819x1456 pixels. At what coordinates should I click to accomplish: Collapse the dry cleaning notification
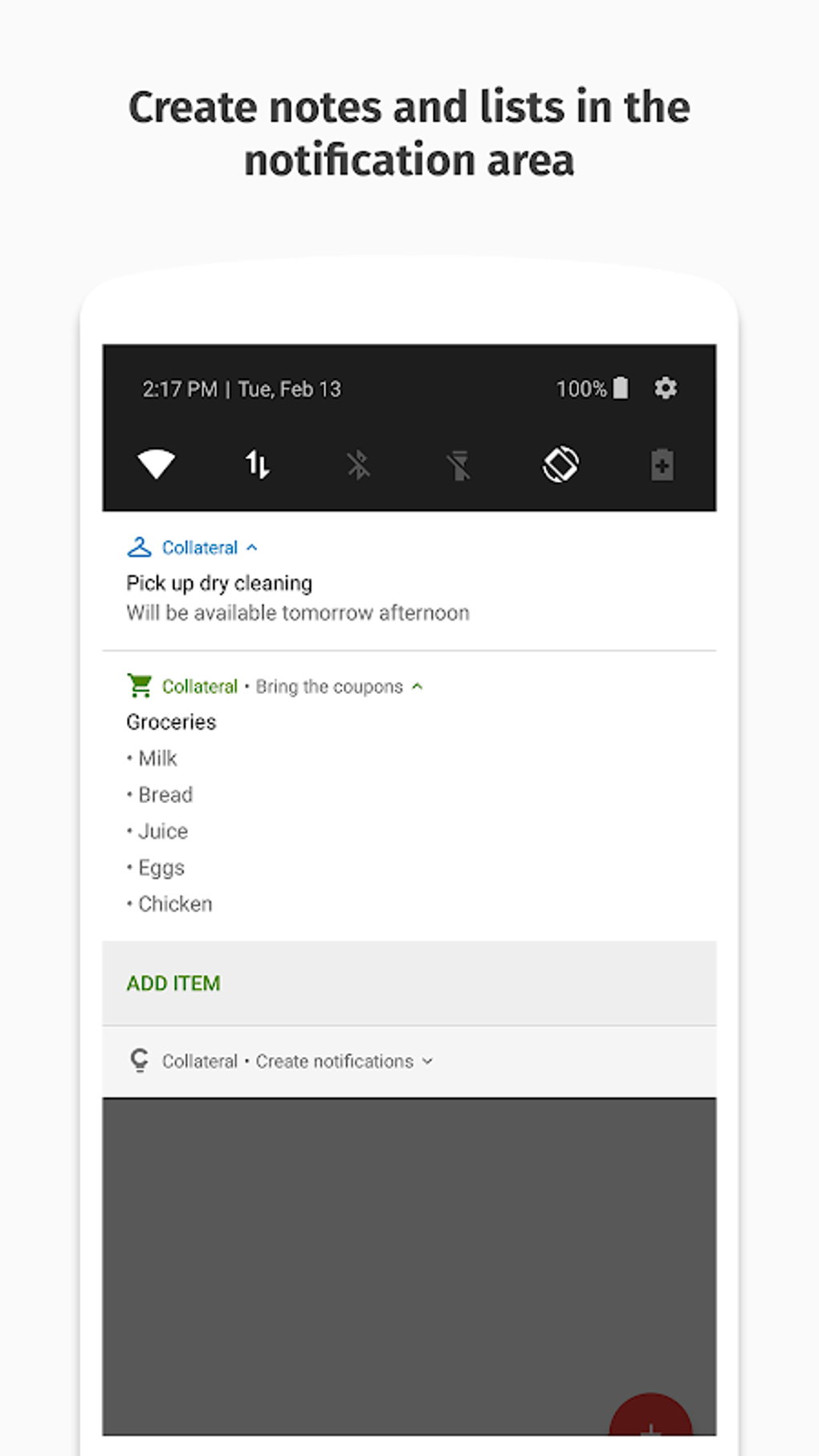[252, 548]
